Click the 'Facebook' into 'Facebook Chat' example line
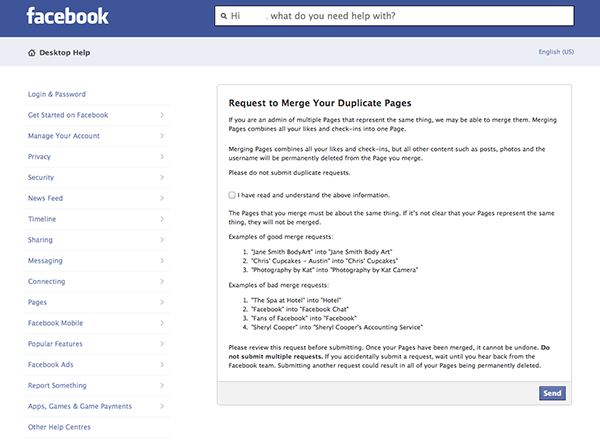Image resolution: width=600 pixels, height=443 pixels. tap(300, 309)
